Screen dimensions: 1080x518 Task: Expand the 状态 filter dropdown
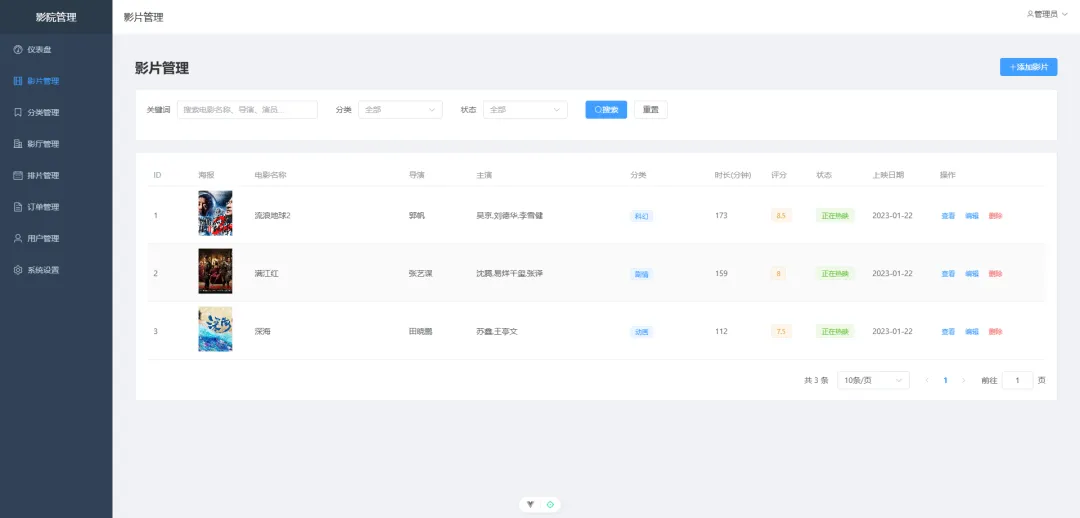coord(526,110)
